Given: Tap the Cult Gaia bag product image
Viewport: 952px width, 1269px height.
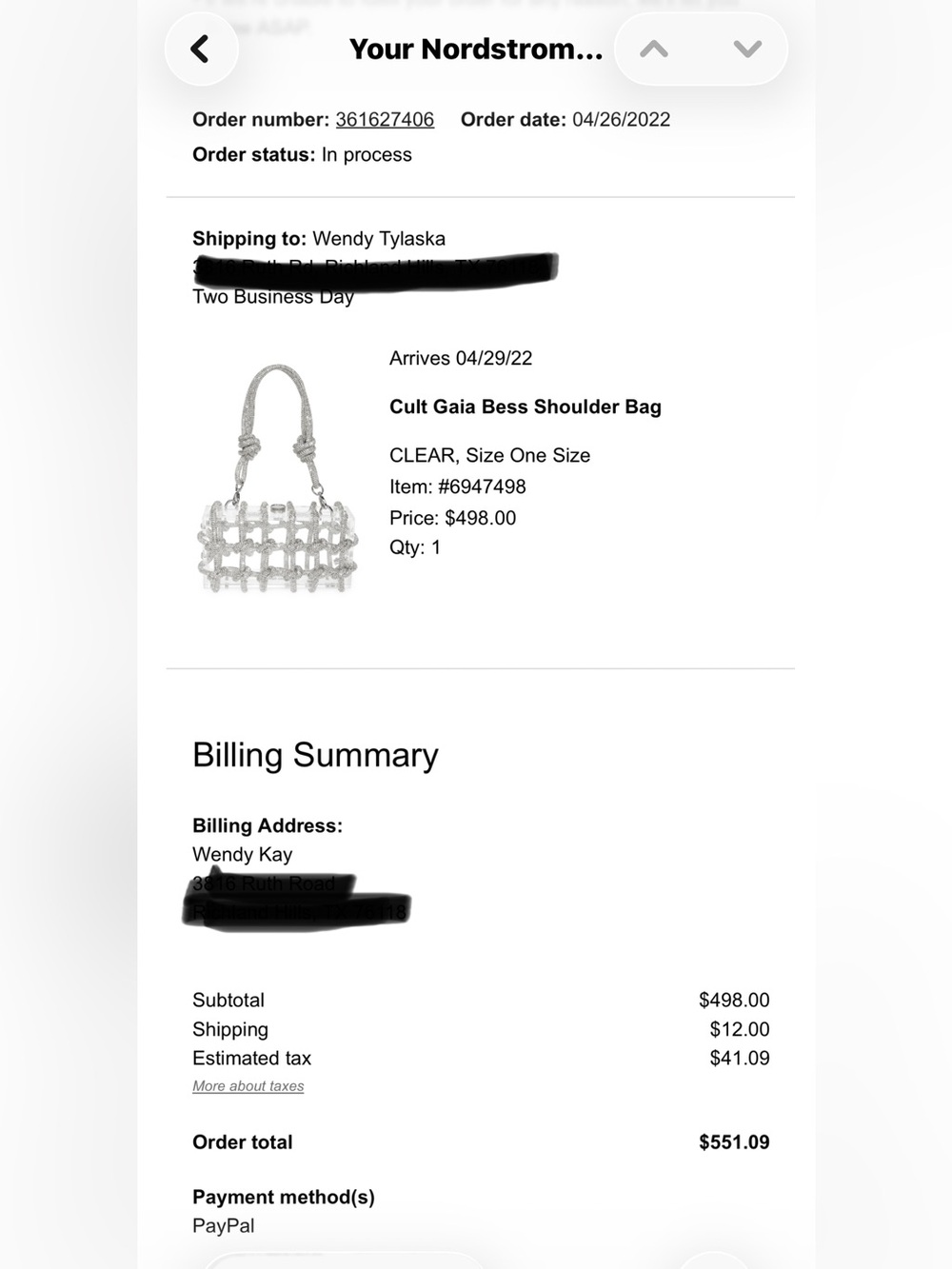Looking at the screenshot, I should [x=278, y=478].
